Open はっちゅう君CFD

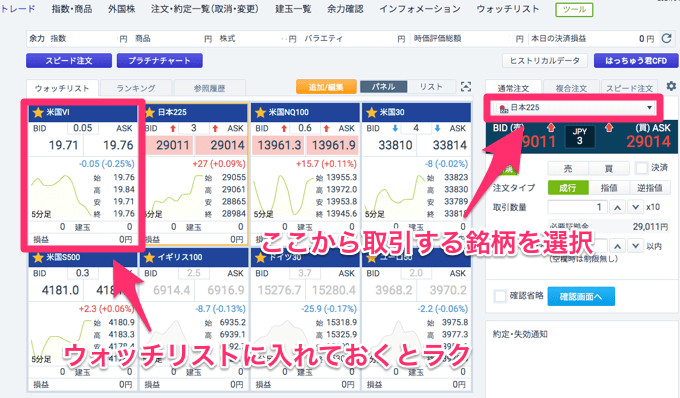click(636, 61)
